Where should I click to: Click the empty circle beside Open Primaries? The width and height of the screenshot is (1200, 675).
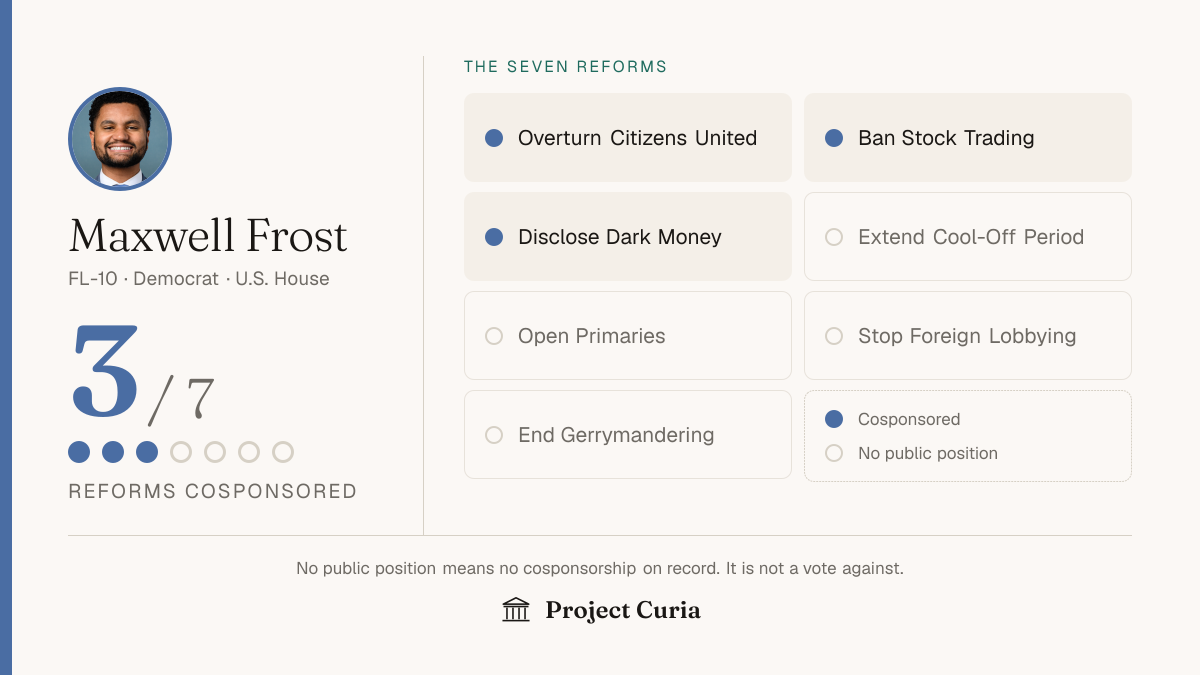[494, 336]
